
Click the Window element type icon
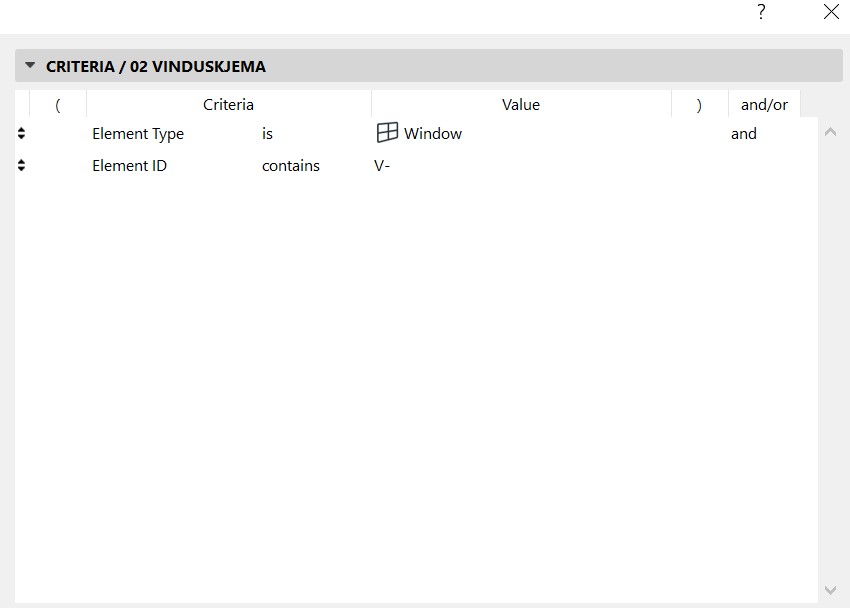pos(387,133)
